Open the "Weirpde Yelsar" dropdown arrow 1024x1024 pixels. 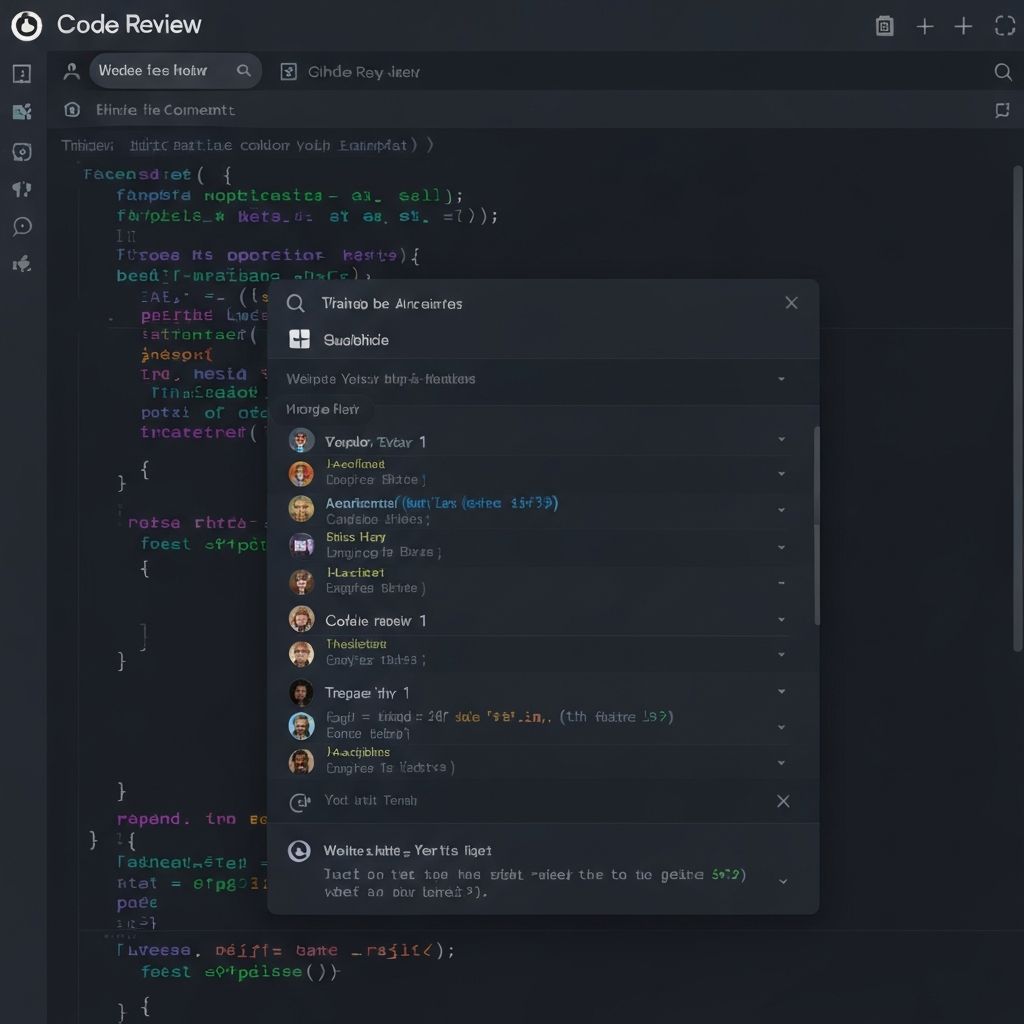click(781, 379)
